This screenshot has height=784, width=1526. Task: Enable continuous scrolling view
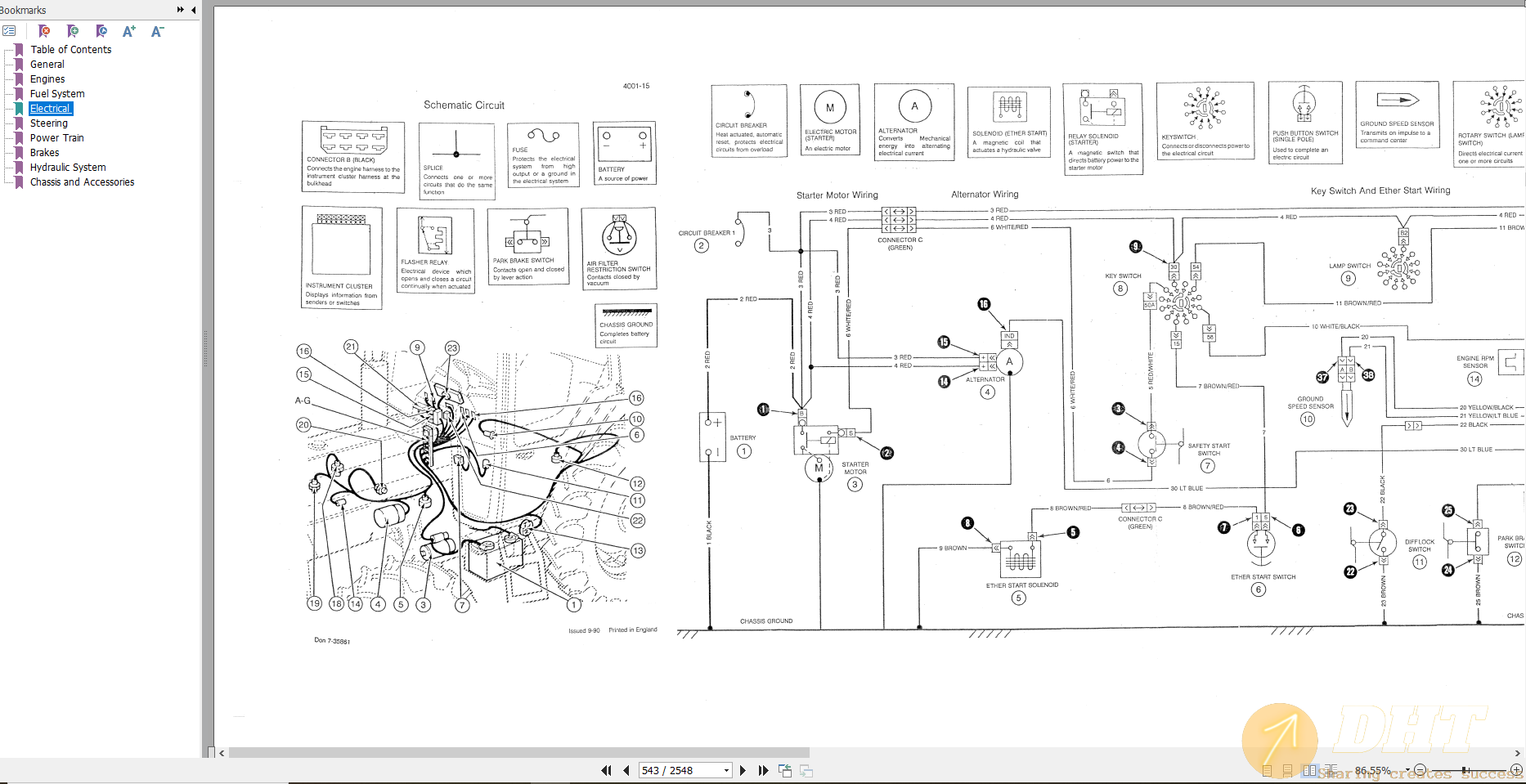click(x=1286, y=769)
